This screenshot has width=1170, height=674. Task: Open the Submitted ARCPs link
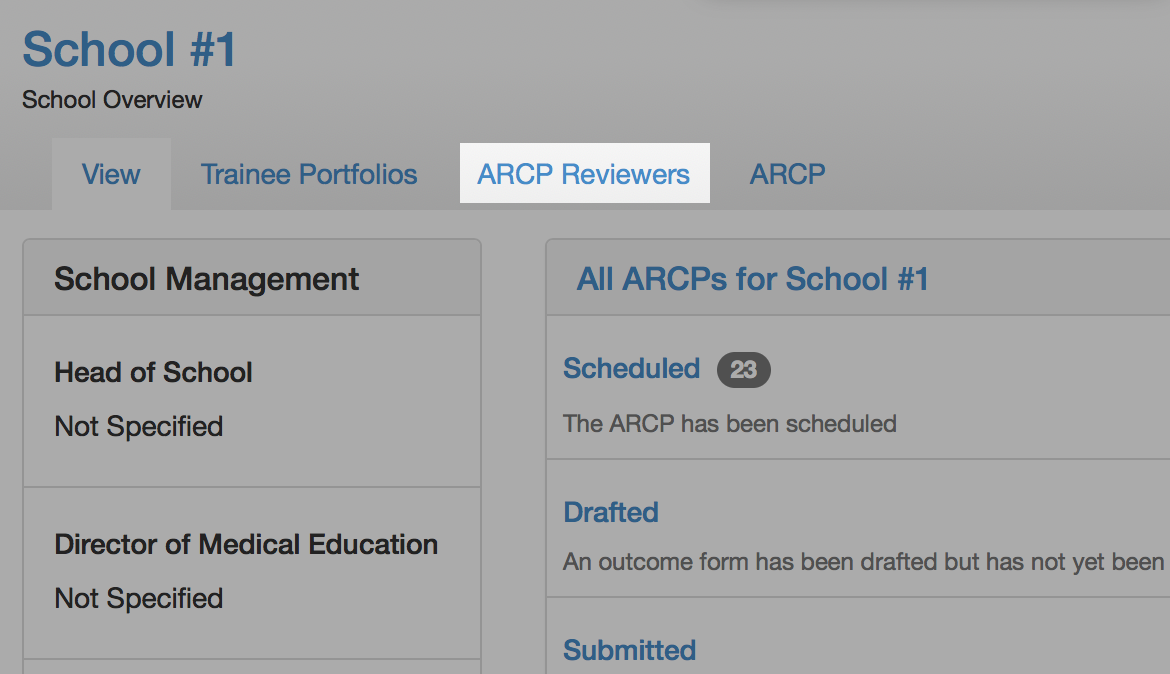click(x=629, y=650)
